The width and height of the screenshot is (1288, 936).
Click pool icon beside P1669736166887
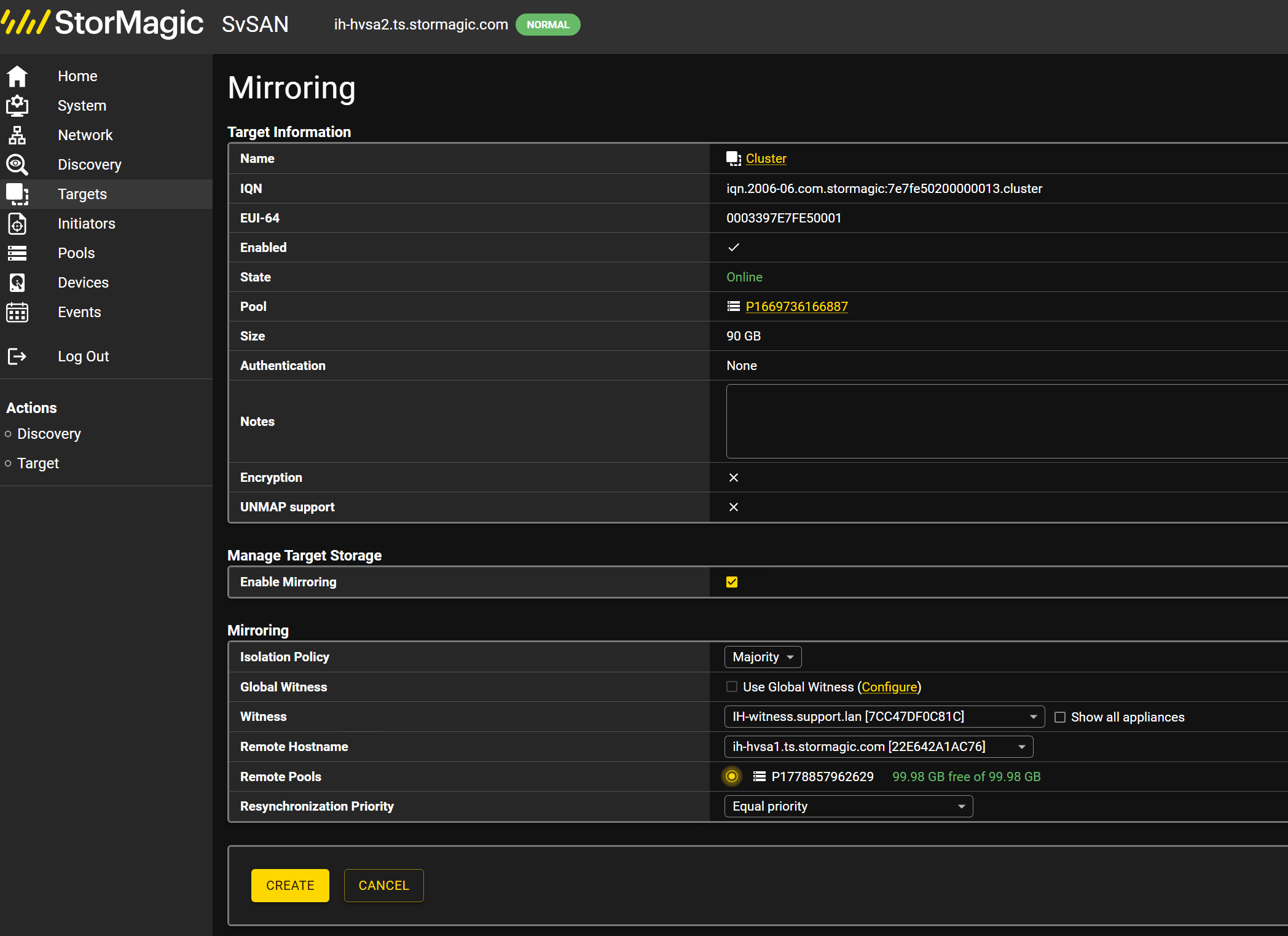734,307
